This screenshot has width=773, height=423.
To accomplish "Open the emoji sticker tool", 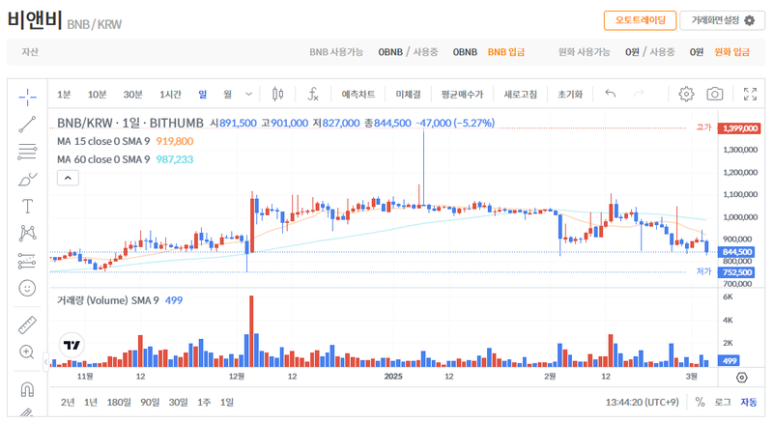I will pyautogui.click(x=27, y=288).
